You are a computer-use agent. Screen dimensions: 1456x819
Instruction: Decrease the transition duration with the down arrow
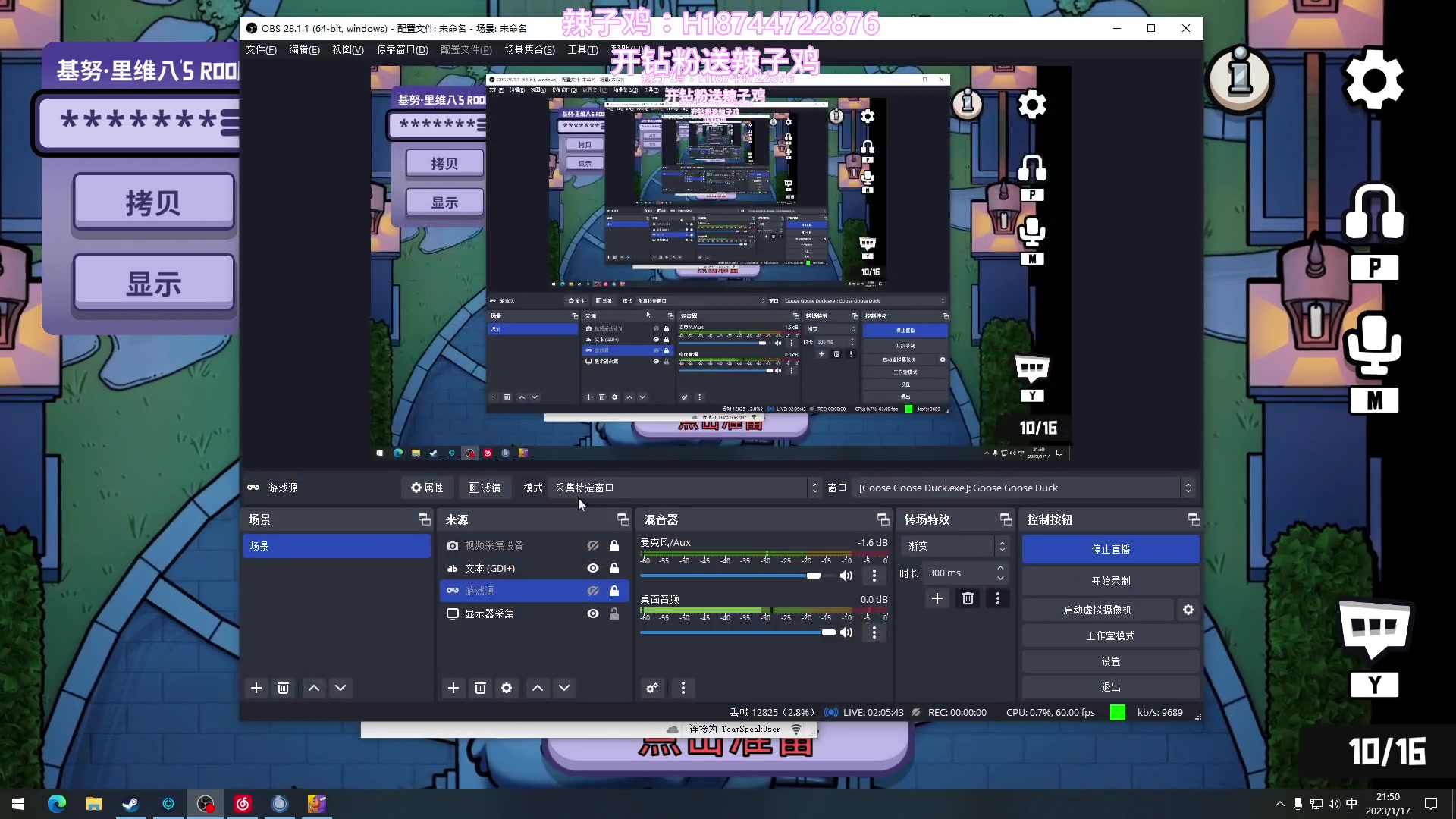(x=1001, y=578)
